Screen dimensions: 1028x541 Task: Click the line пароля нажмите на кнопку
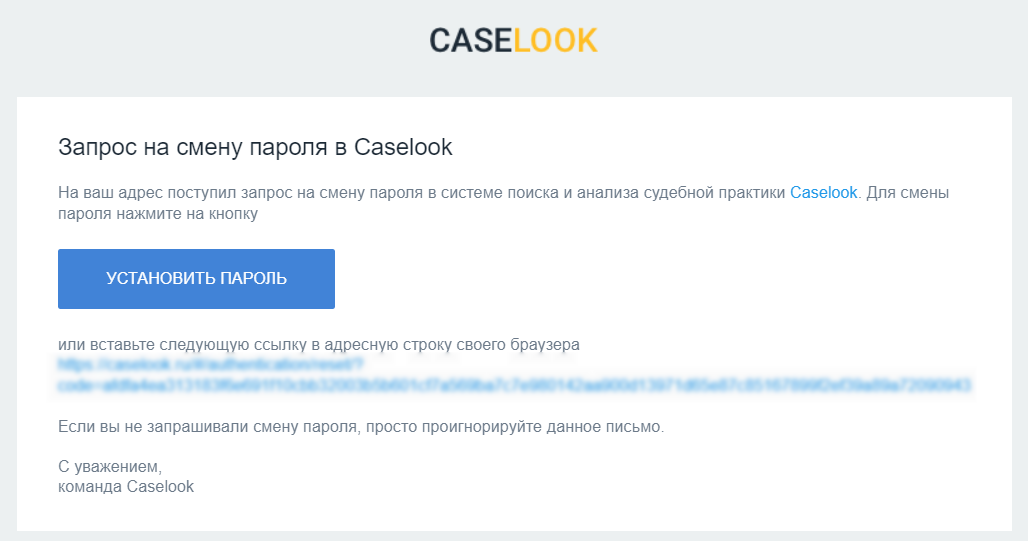click(x=158, y=214)
